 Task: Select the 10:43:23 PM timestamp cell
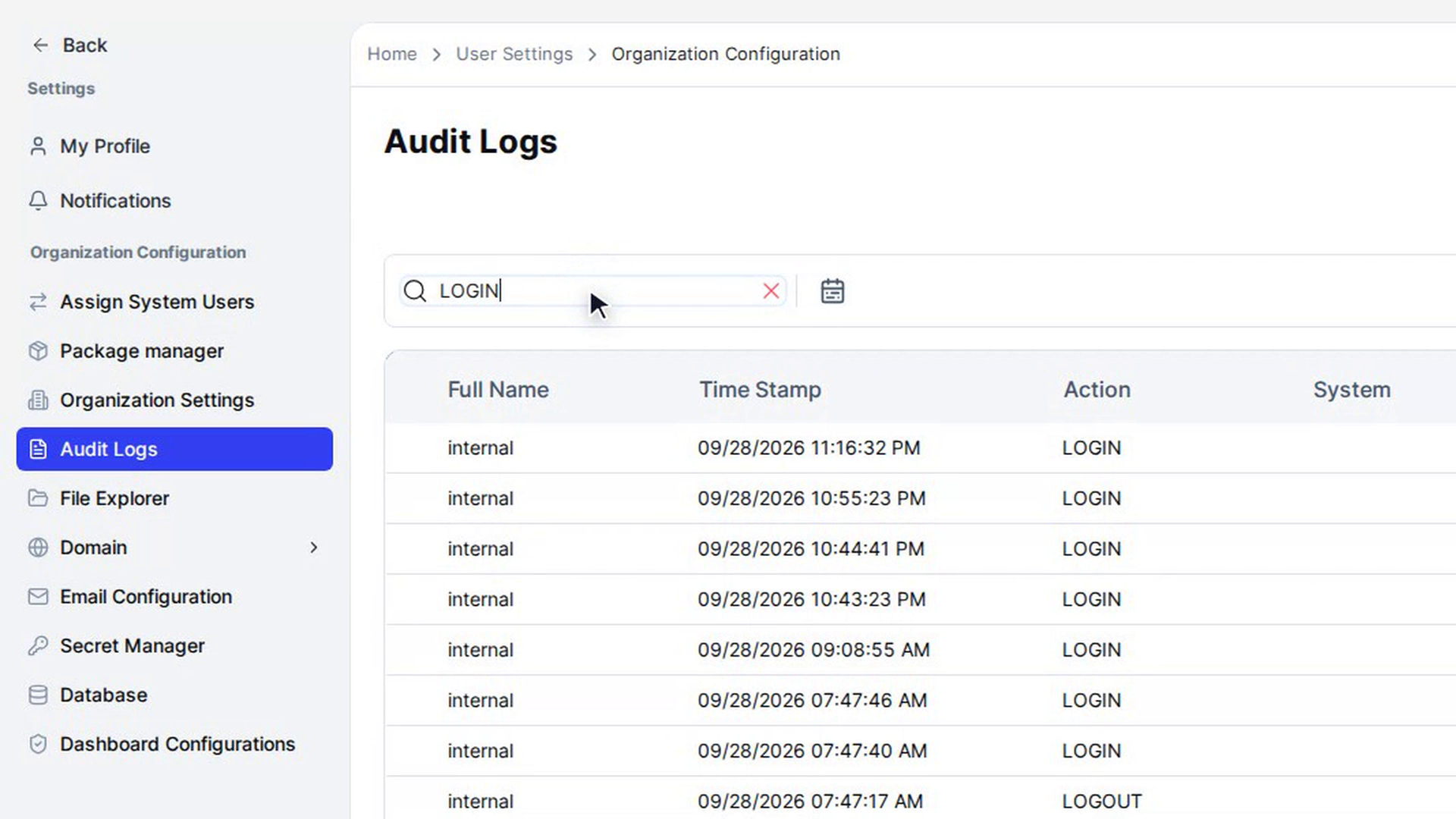[x=811, y=600]
